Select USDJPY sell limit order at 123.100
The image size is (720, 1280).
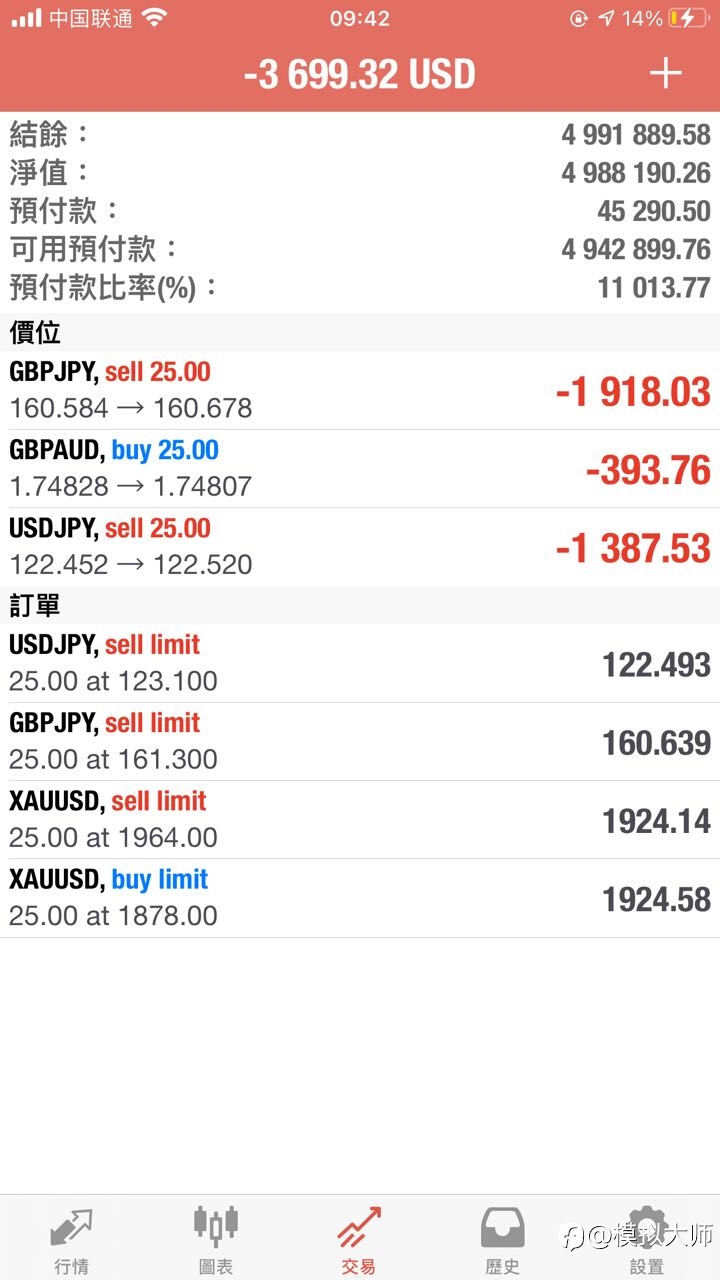point(360,663)
